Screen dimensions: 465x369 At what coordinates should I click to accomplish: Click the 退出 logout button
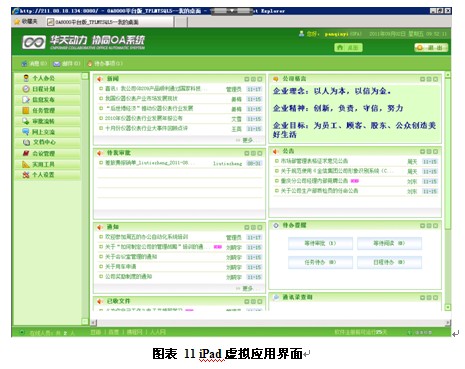431,48
